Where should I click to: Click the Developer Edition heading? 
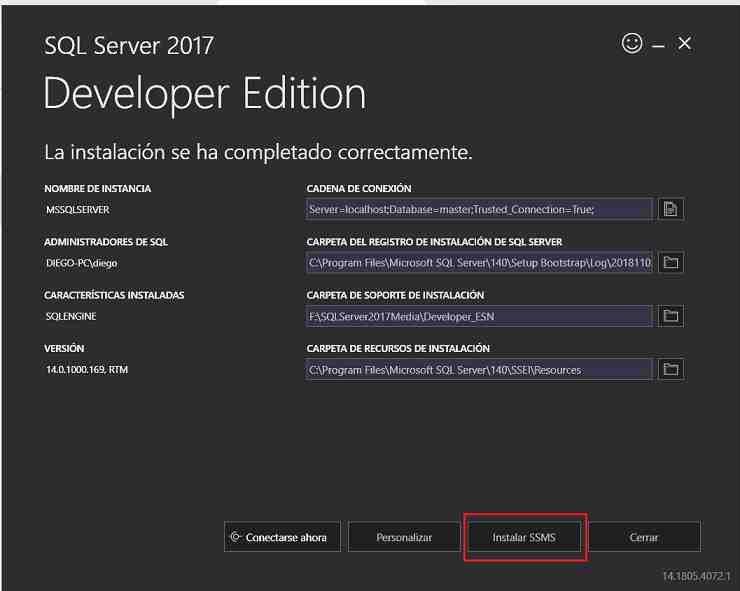pyautogui.click(x=205, y=94)
